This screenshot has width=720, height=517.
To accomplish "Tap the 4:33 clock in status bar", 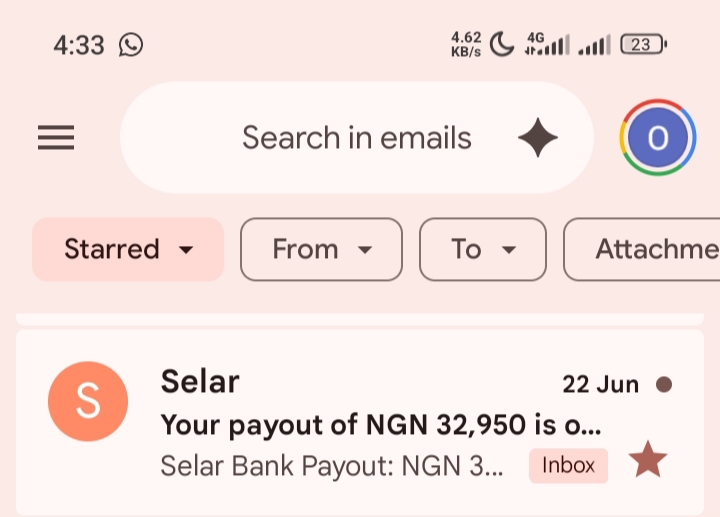I will [79, 45].
